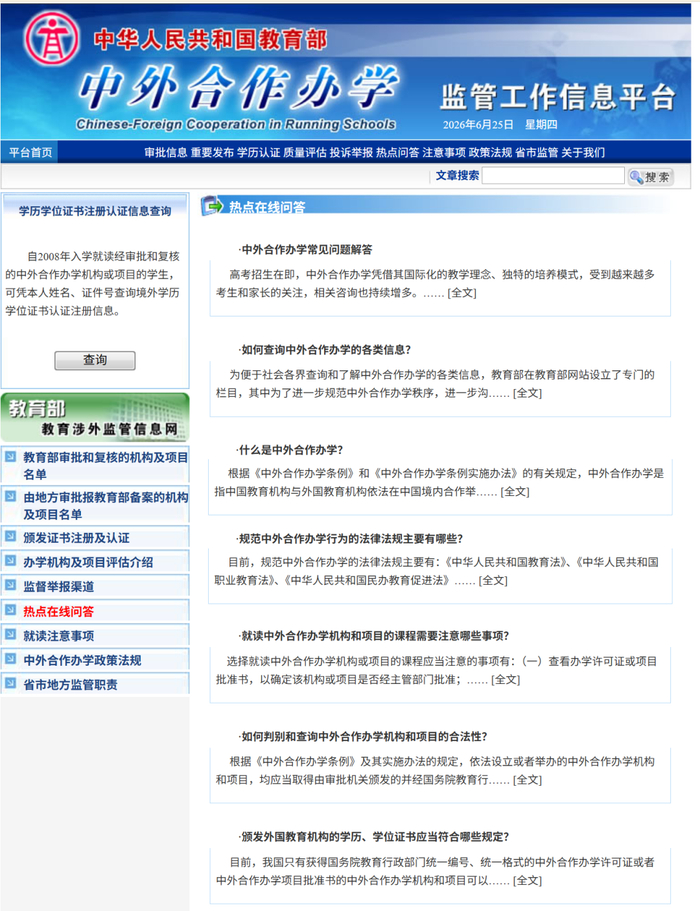Click the green arrow icon beside 热点在线问答 heading
700x911 pixels.
(x=212, y=206)
